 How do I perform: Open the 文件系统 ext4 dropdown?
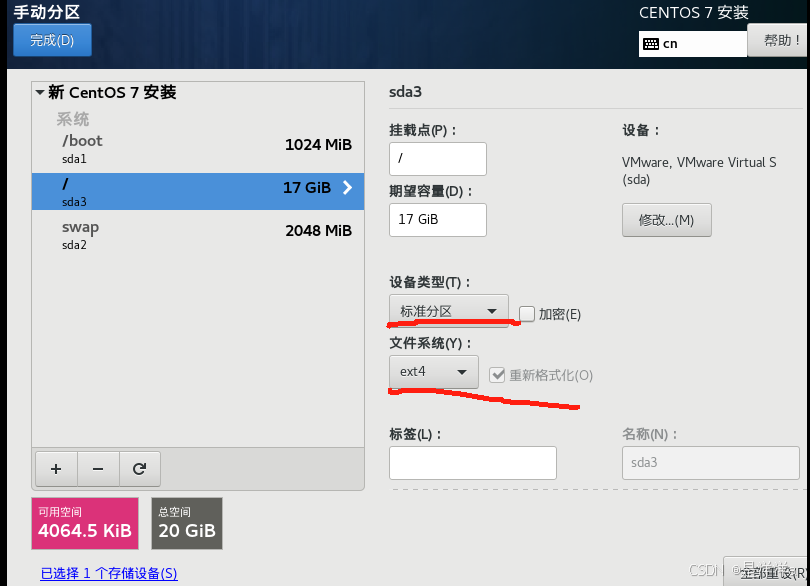433,372
